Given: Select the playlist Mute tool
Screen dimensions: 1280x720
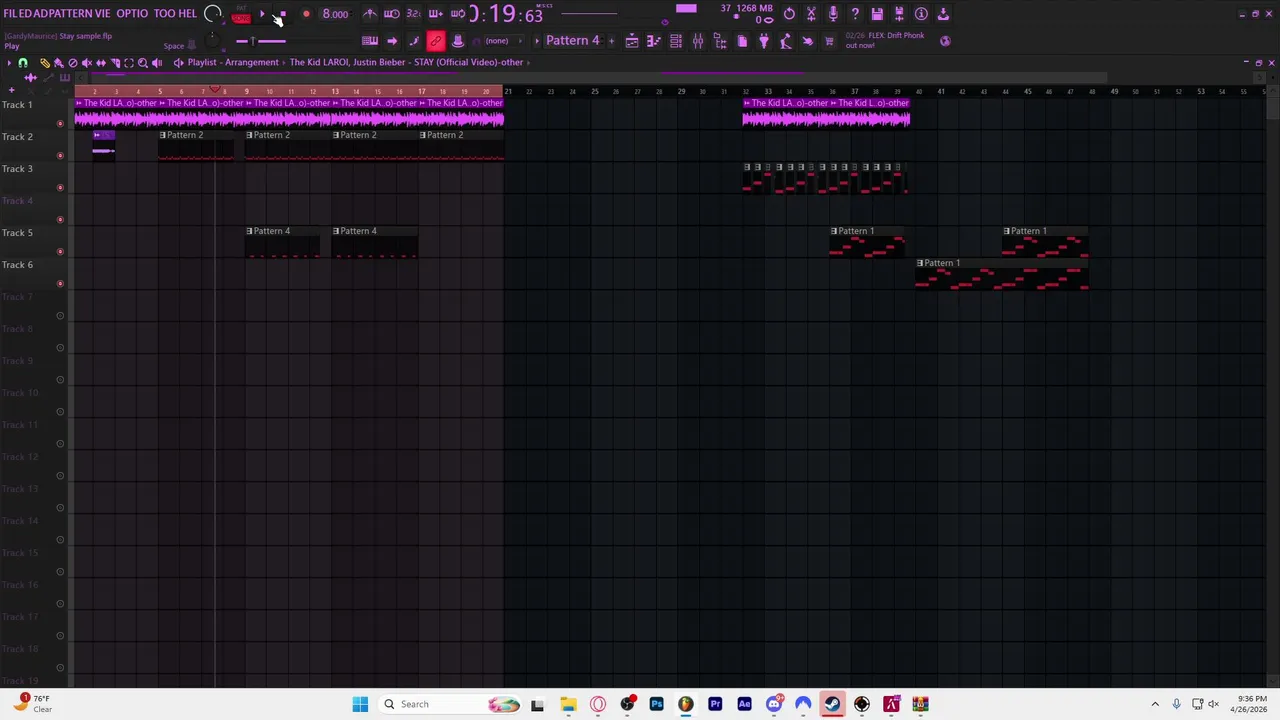Looking at the screenshot, I should (86, 62).
